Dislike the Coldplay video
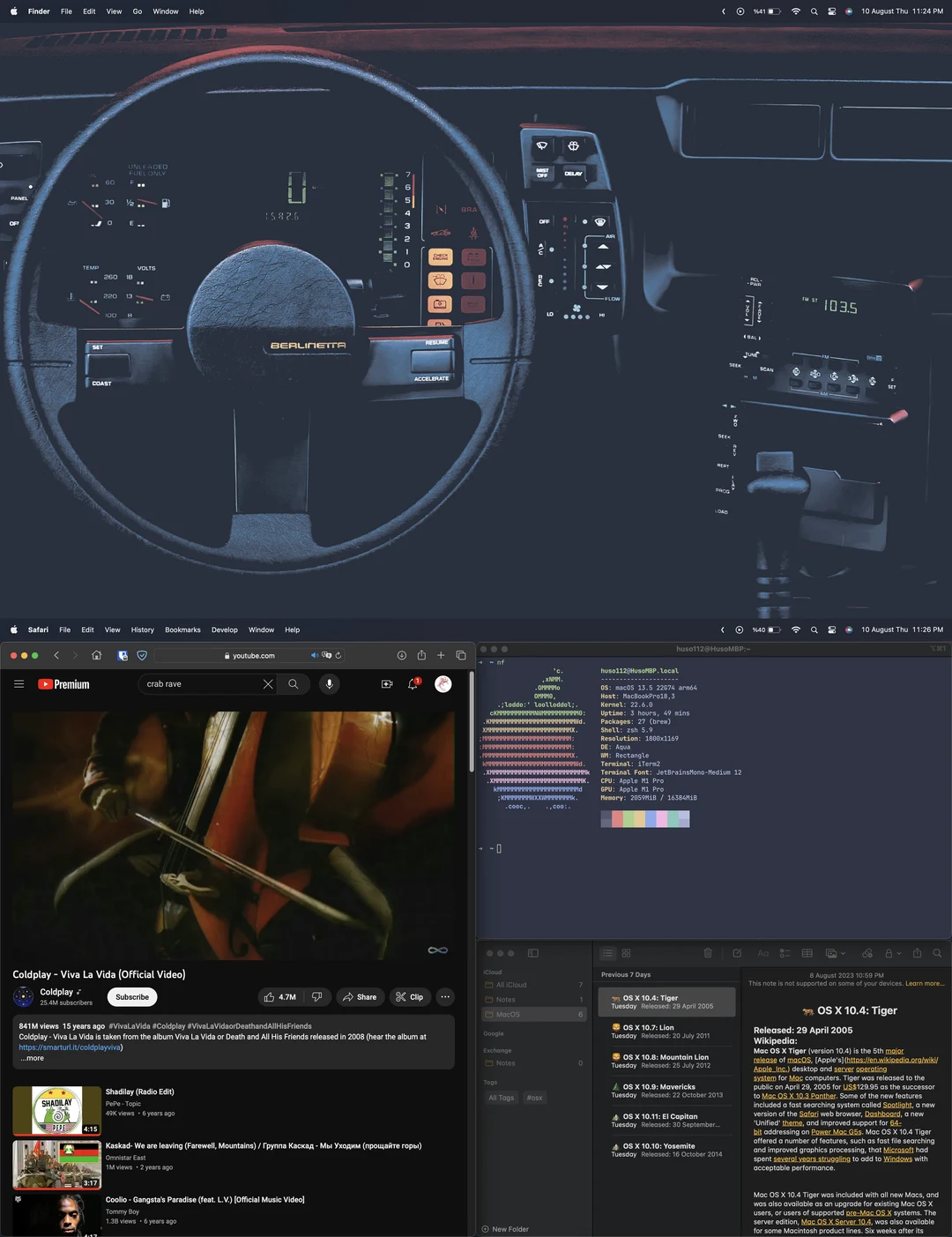 tap(317, 997)
